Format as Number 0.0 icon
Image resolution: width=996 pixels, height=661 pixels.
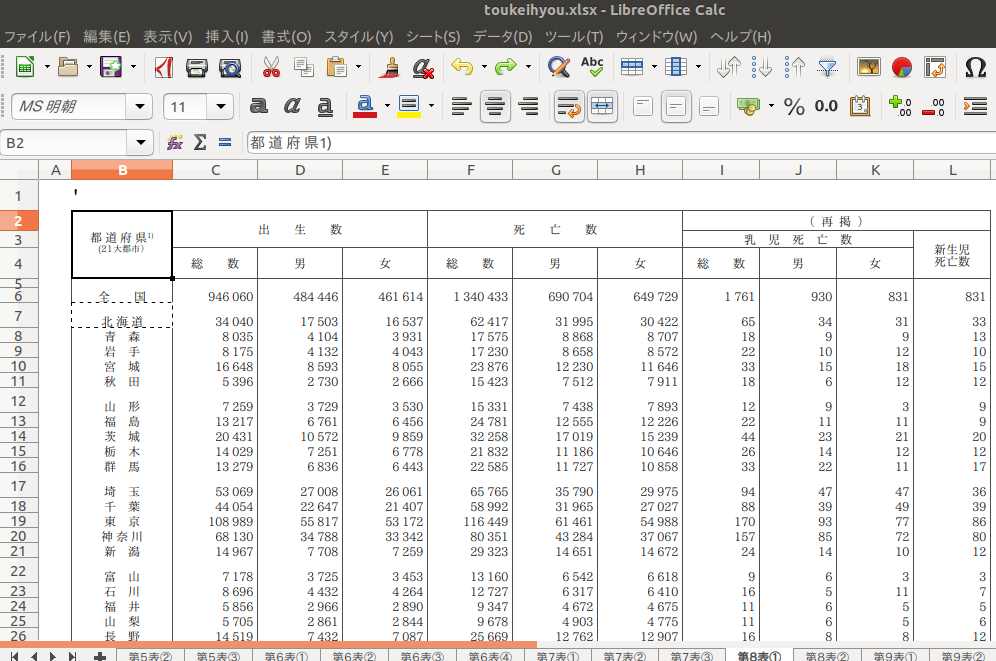point(826,106)
